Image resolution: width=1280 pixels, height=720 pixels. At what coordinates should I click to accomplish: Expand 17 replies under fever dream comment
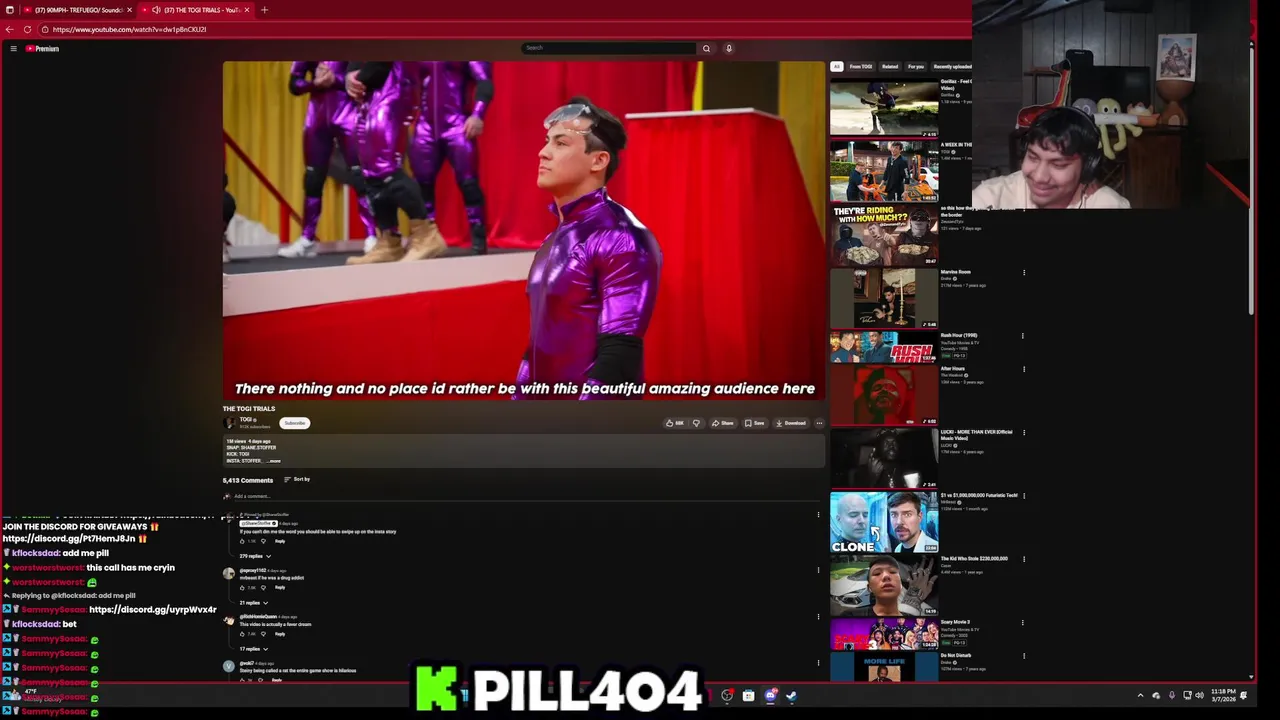pyautogui.click(x=254, y=648)
